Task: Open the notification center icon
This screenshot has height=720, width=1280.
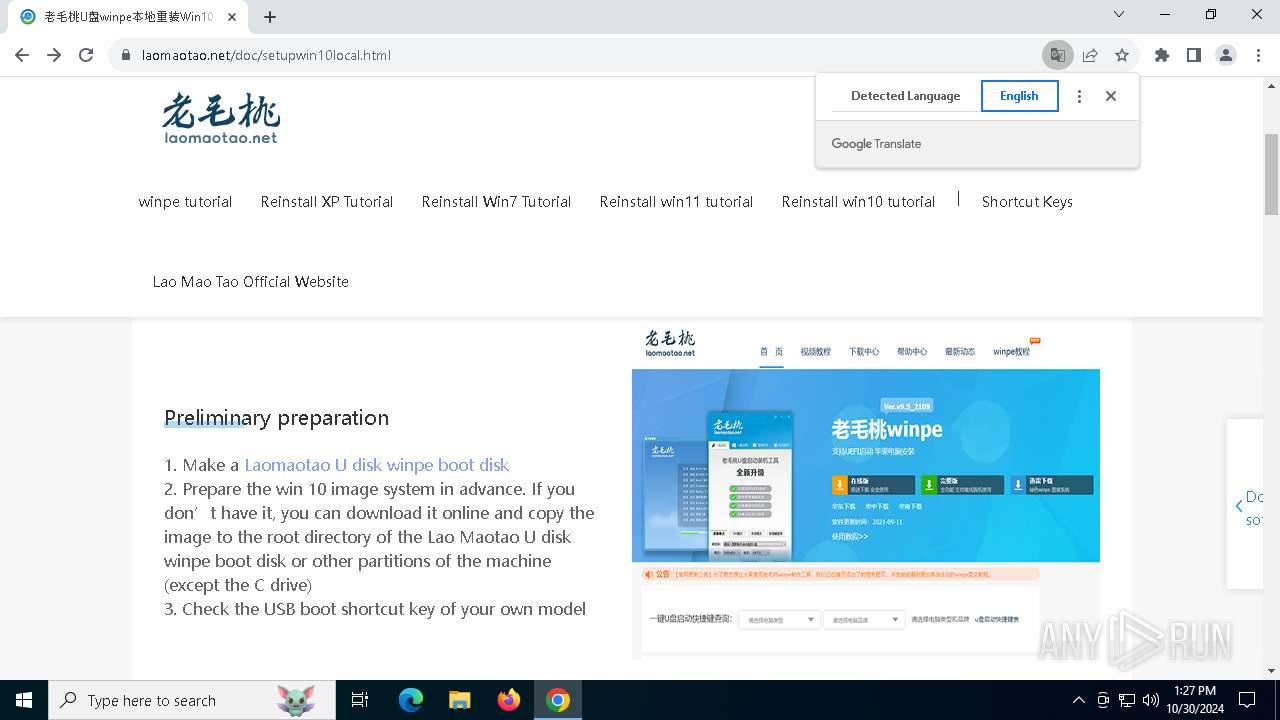Action: point(1247,700)
